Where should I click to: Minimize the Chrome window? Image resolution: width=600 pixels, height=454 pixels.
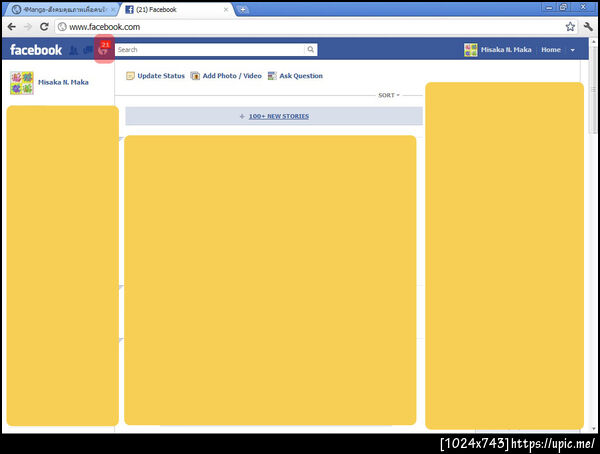pyautogui.click(x=549, y=7)
